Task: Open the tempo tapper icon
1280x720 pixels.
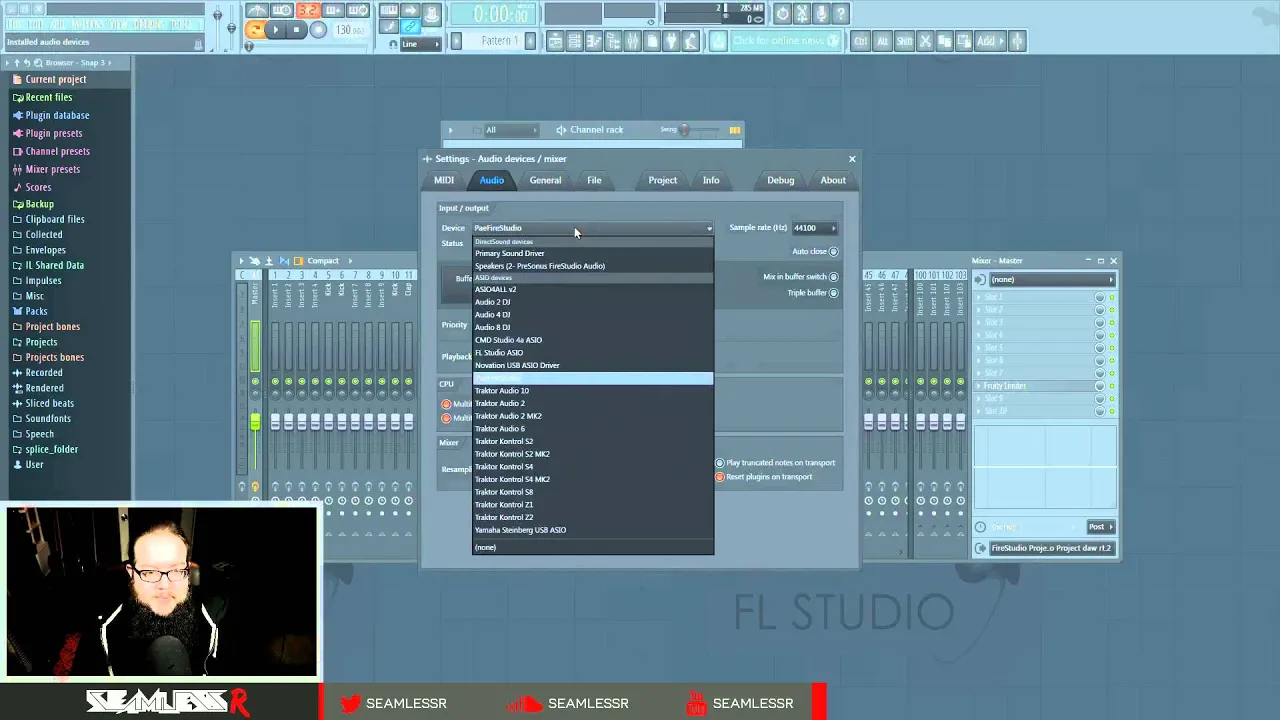Action: pos(691,41)
